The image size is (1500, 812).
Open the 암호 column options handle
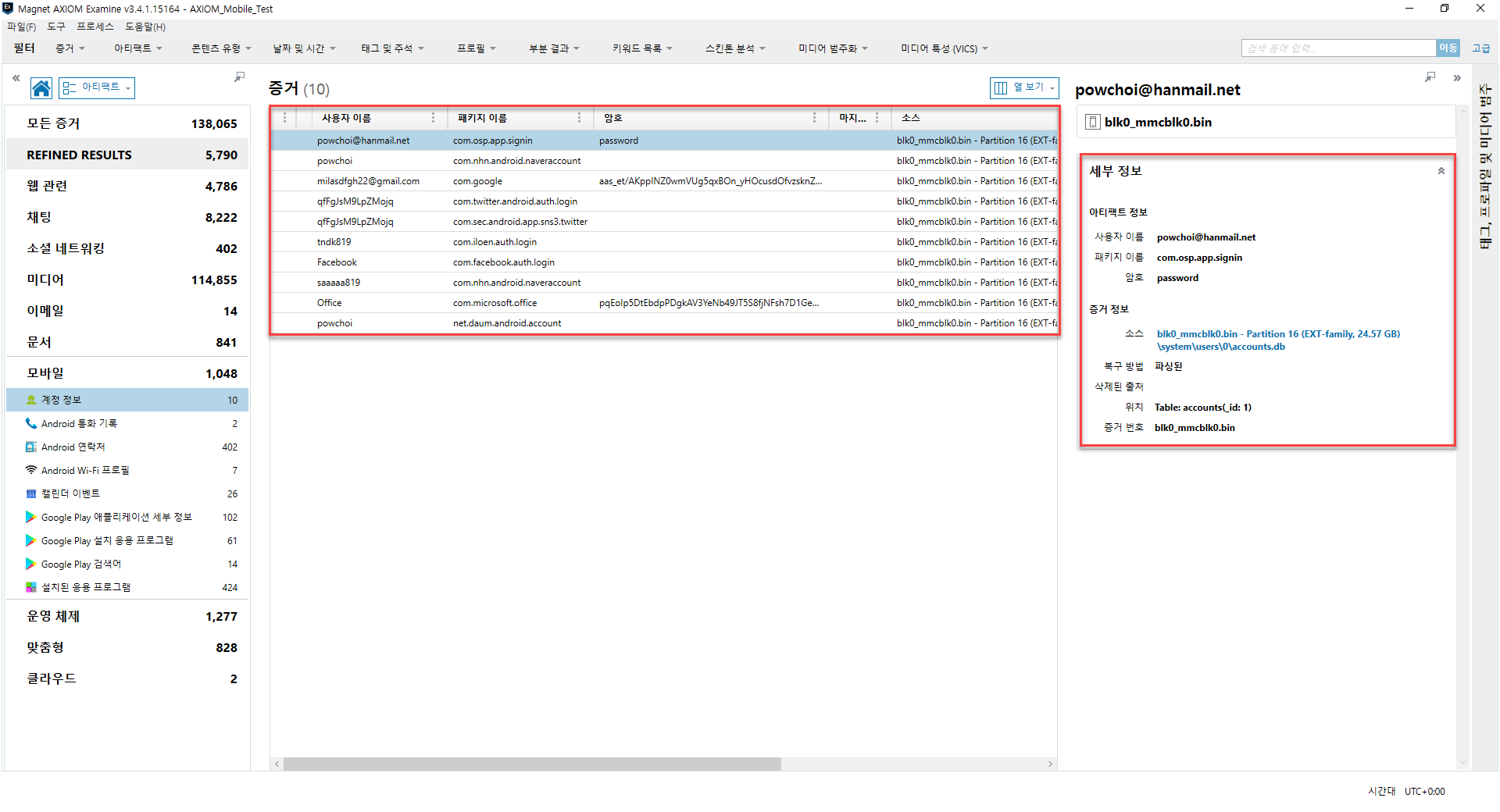814,118
